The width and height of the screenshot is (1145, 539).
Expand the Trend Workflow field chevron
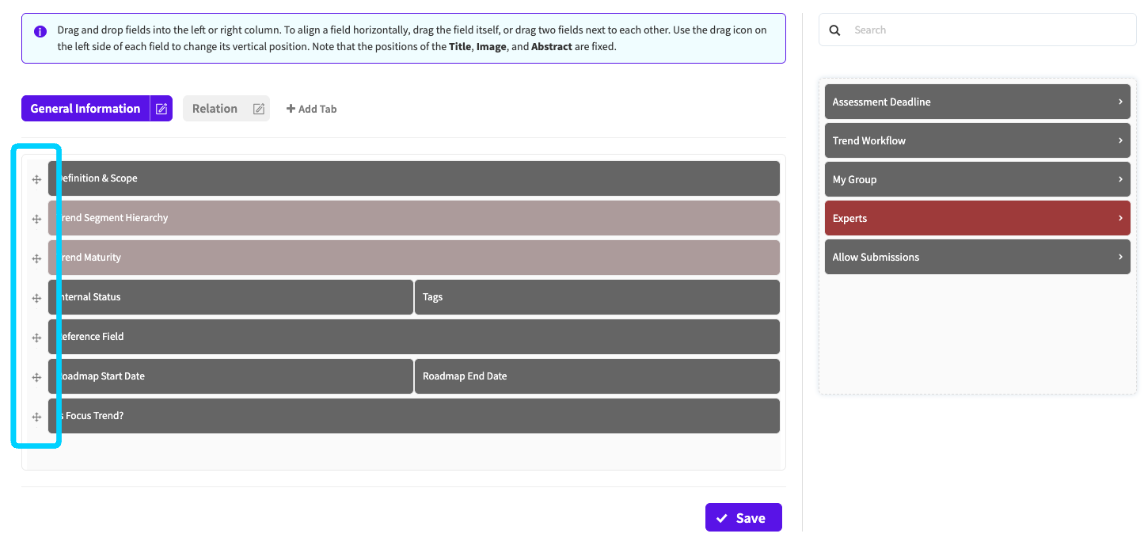tap(1120, 141)
